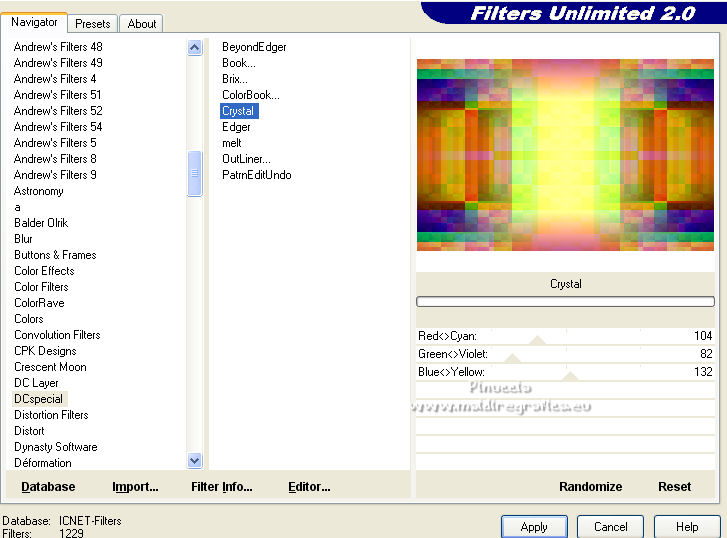Click the Crystal filter preview image
Image resolution: width=727 pixels, height=538 pixels.
tap(565, 155)
